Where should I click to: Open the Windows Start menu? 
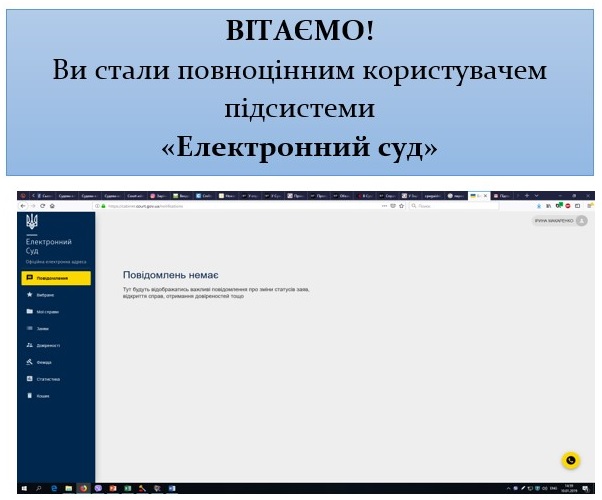tap(23, 488)
